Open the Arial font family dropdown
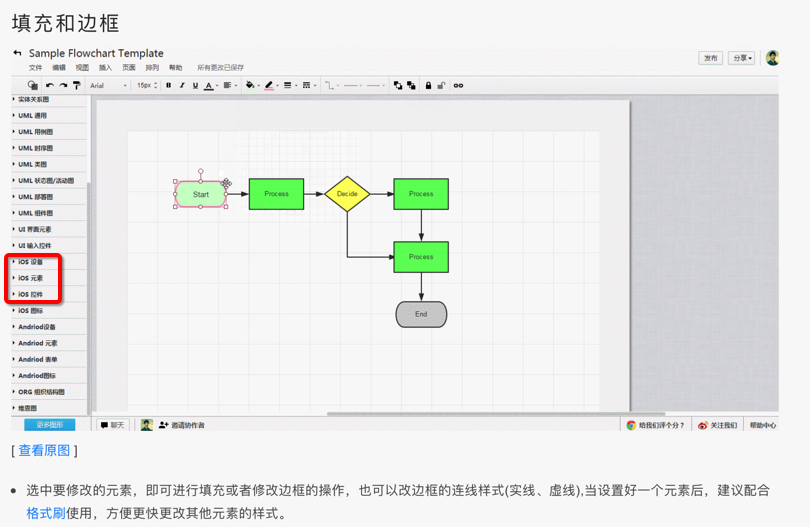The width and height of the screenshot is (810, 527). 108,85
